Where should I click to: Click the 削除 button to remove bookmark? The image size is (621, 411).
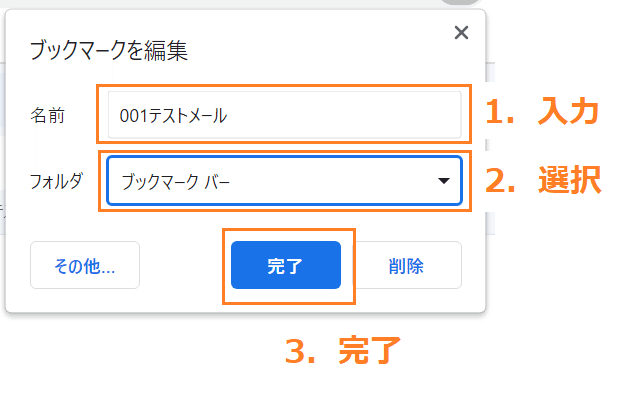[406, 265]
